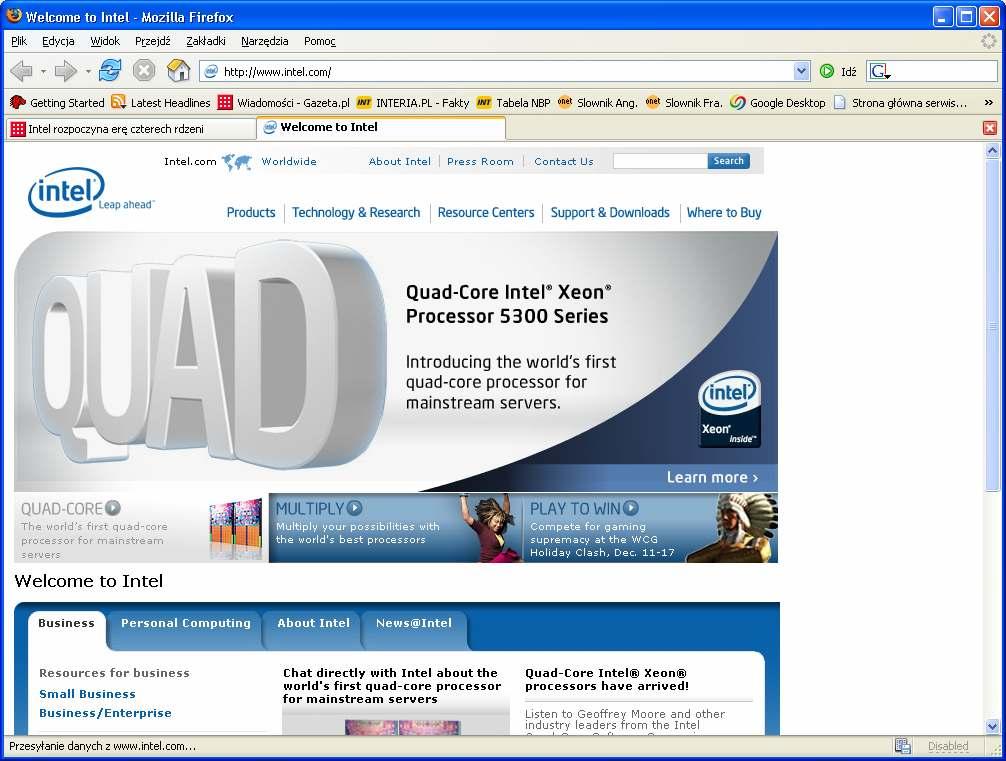Click the vertical scrollbar up arrow
The image size is (1006, 761).
pos(993,151)
